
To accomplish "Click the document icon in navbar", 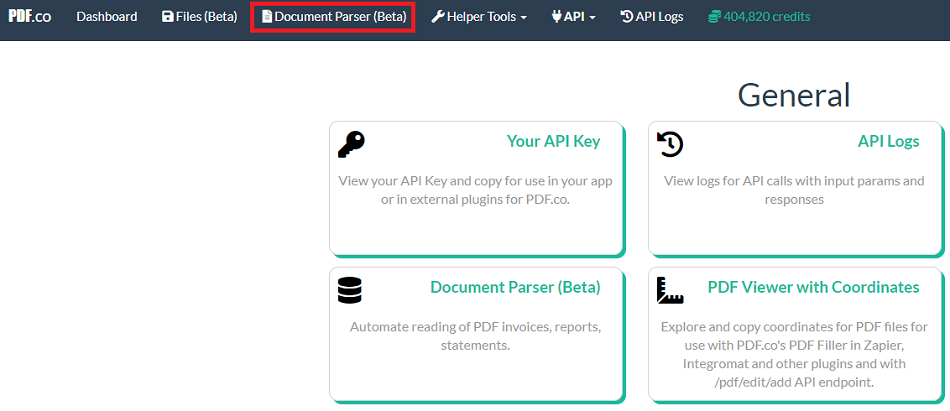I will pyautogui.click(x=267, y=17).
